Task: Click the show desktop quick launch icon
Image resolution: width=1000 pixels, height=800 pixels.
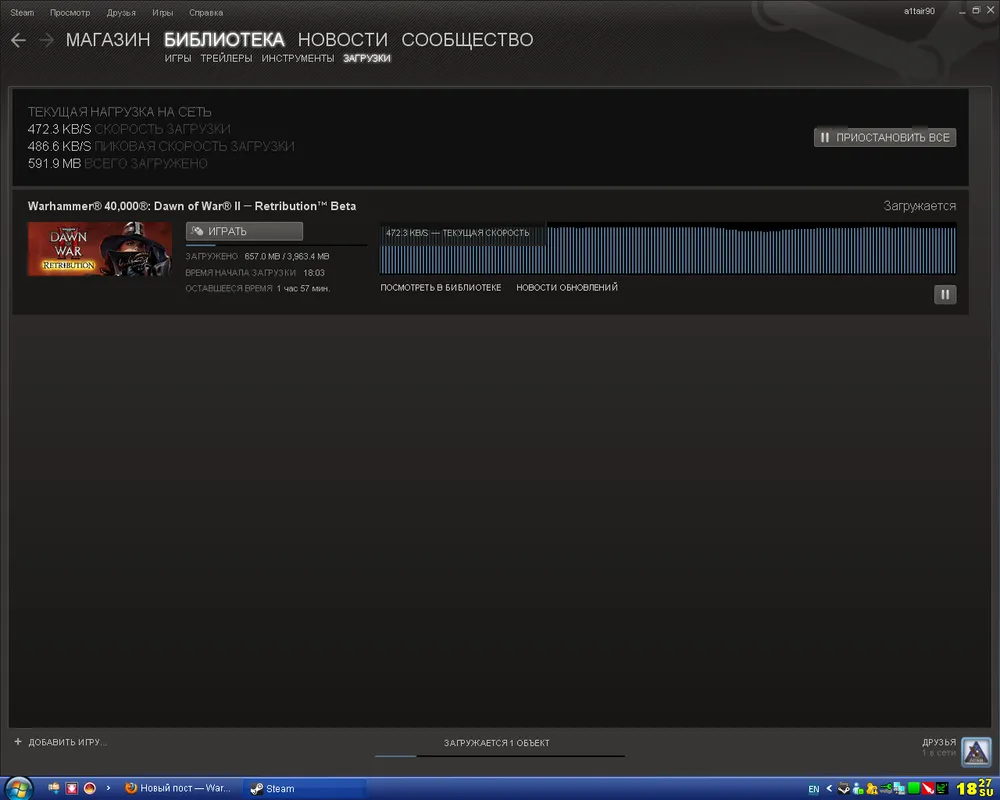Action: click(x=54, y=788)
